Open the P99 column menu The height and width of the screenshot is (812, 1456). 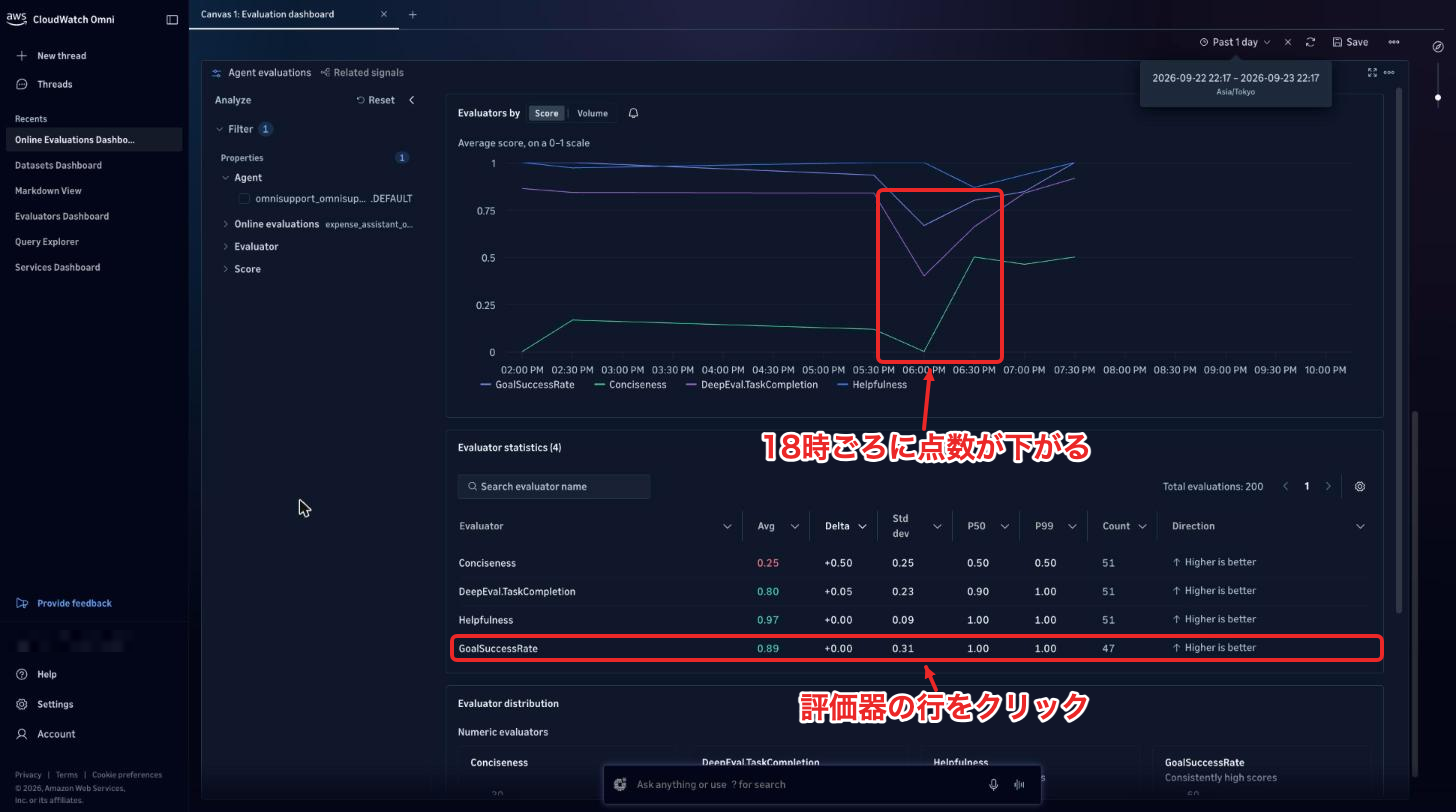[x=1071, y=527]
